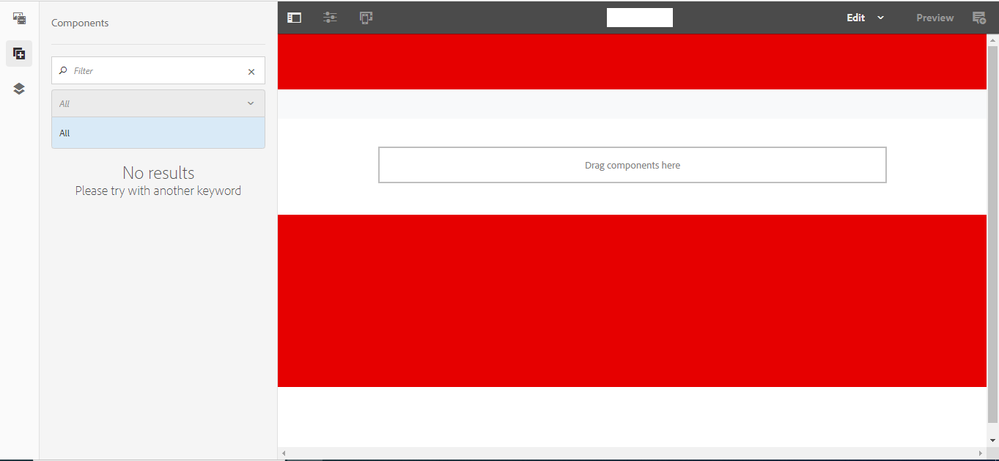Open mode chevron next to Edit

881,18
